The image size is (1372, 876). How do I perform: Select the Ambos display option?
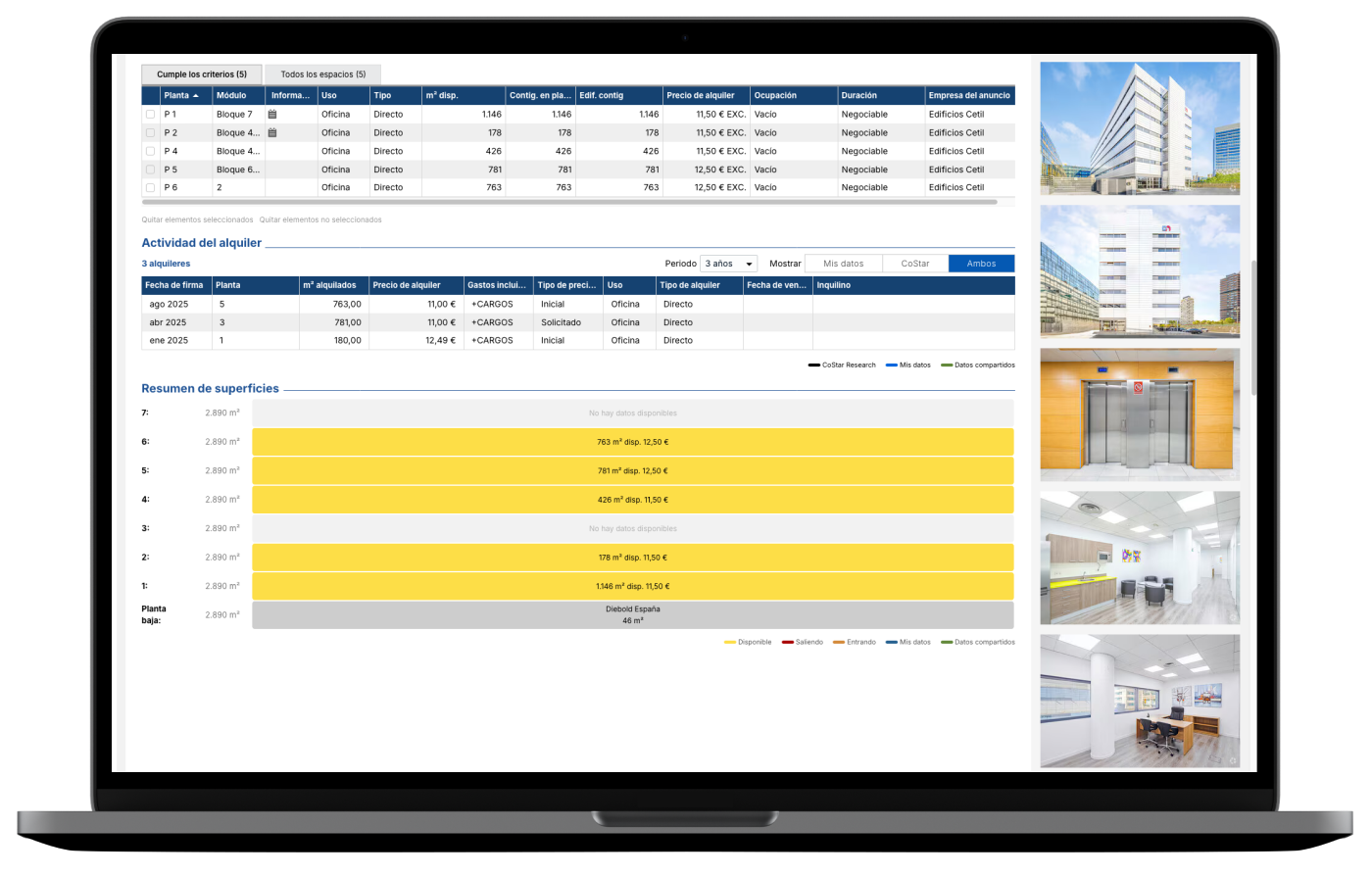[981, 264]
